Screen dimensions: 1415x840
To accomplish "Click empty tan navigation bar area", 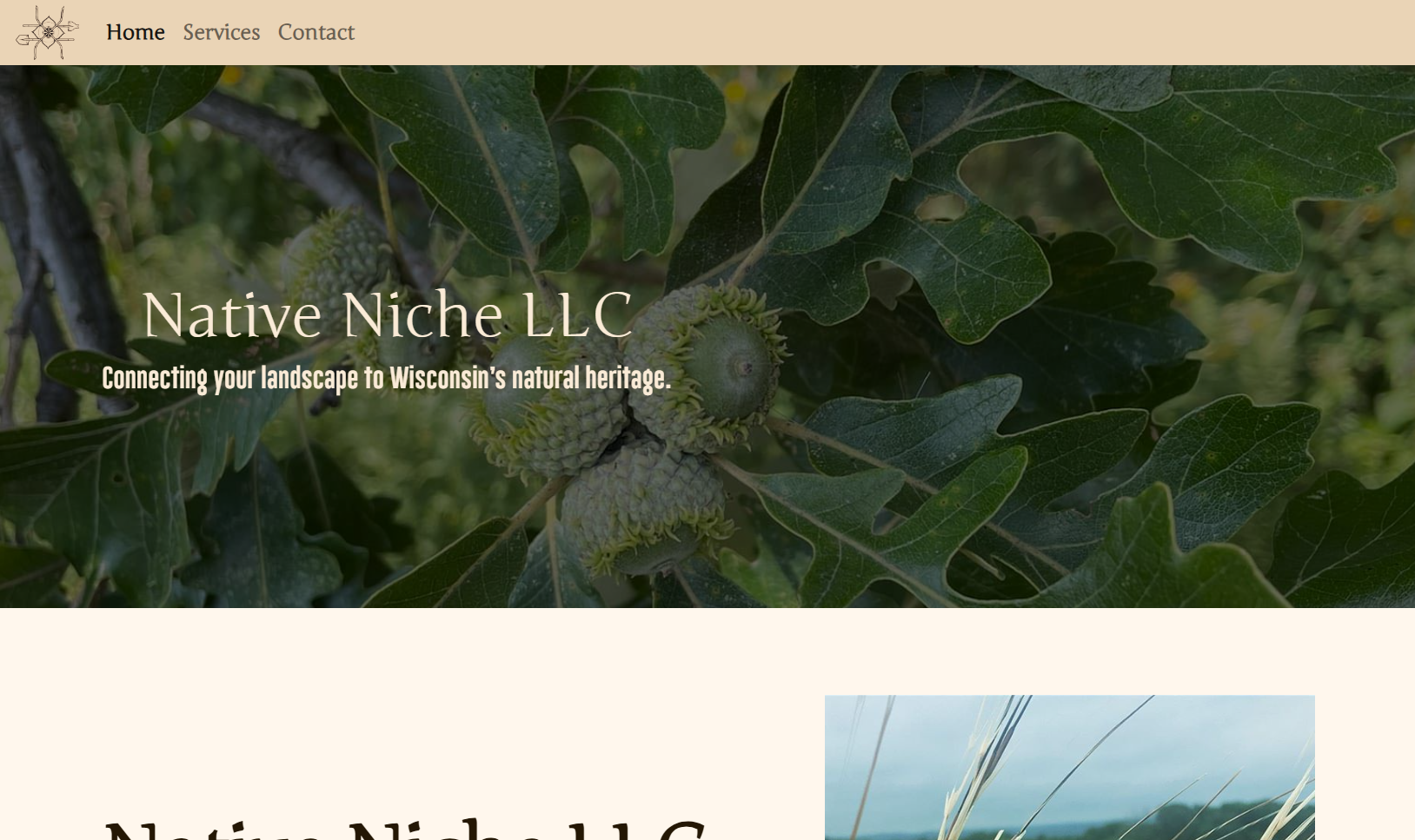I will click(869, 32).
